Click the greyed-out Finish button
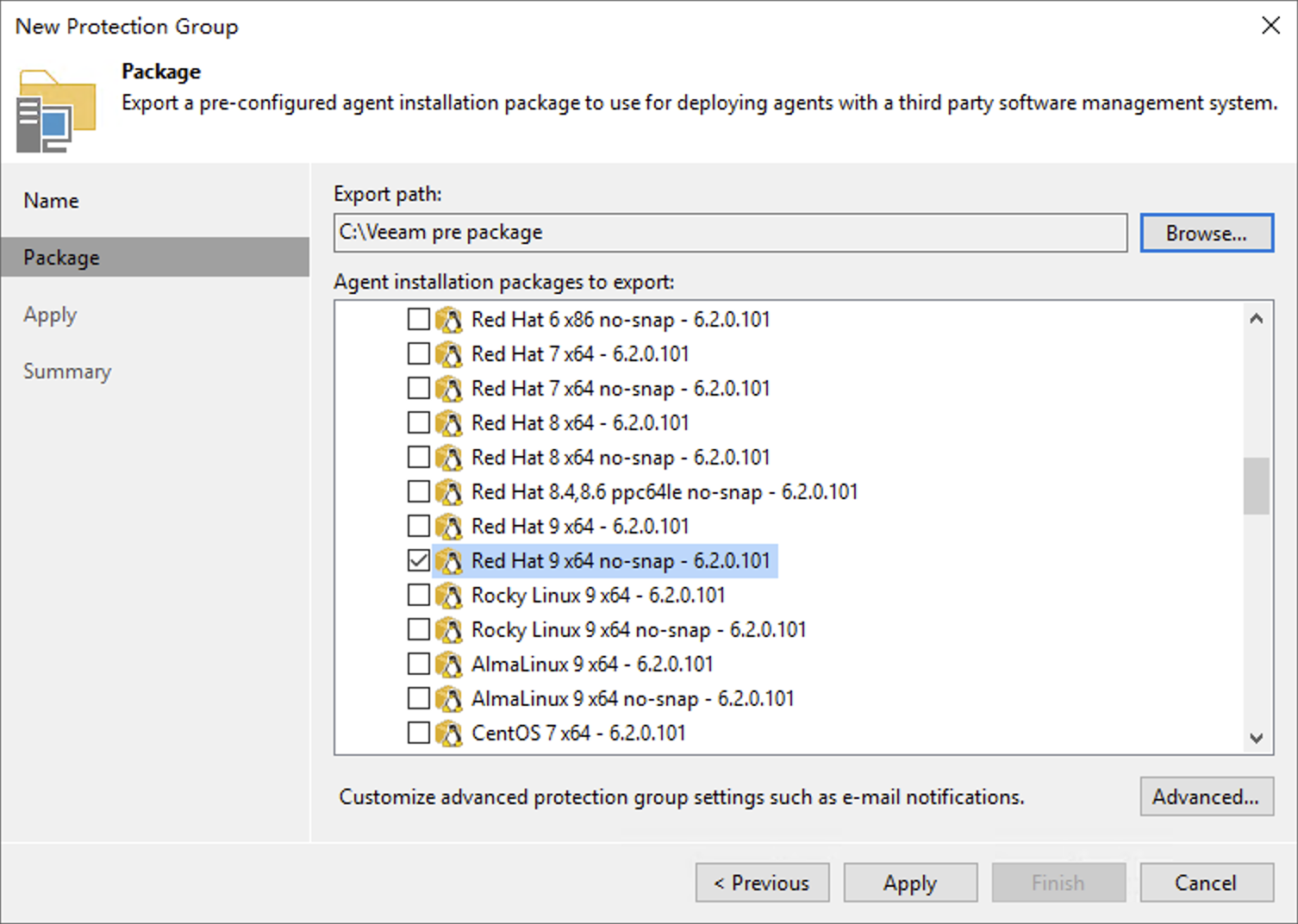The width and height of the screenshot is (1298, 924). [x=1058, y=883]
